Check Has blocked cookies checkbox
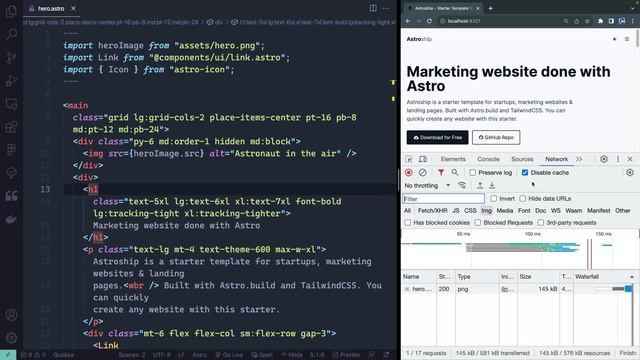Image resolution: width=640 pixels, height=360 pixels. pyautogui.click(x=407, y=222)
